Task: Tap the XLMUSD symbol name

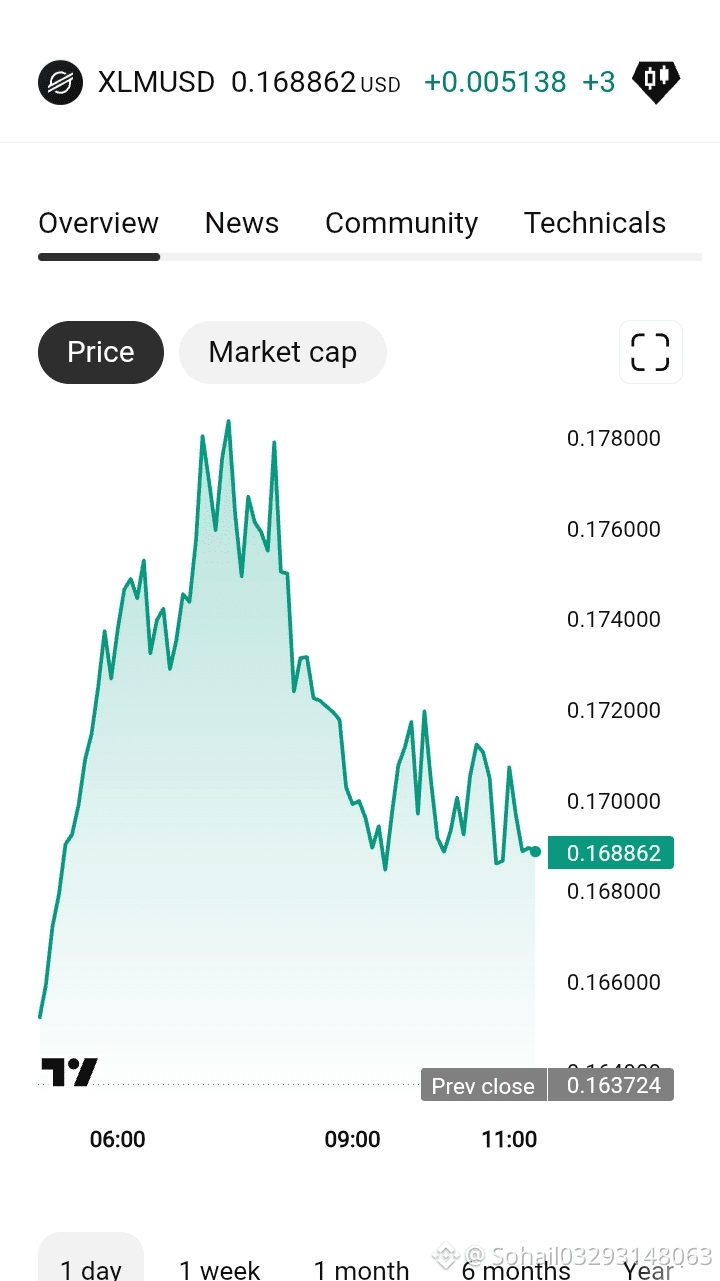Action: click(x=156, y=82)
